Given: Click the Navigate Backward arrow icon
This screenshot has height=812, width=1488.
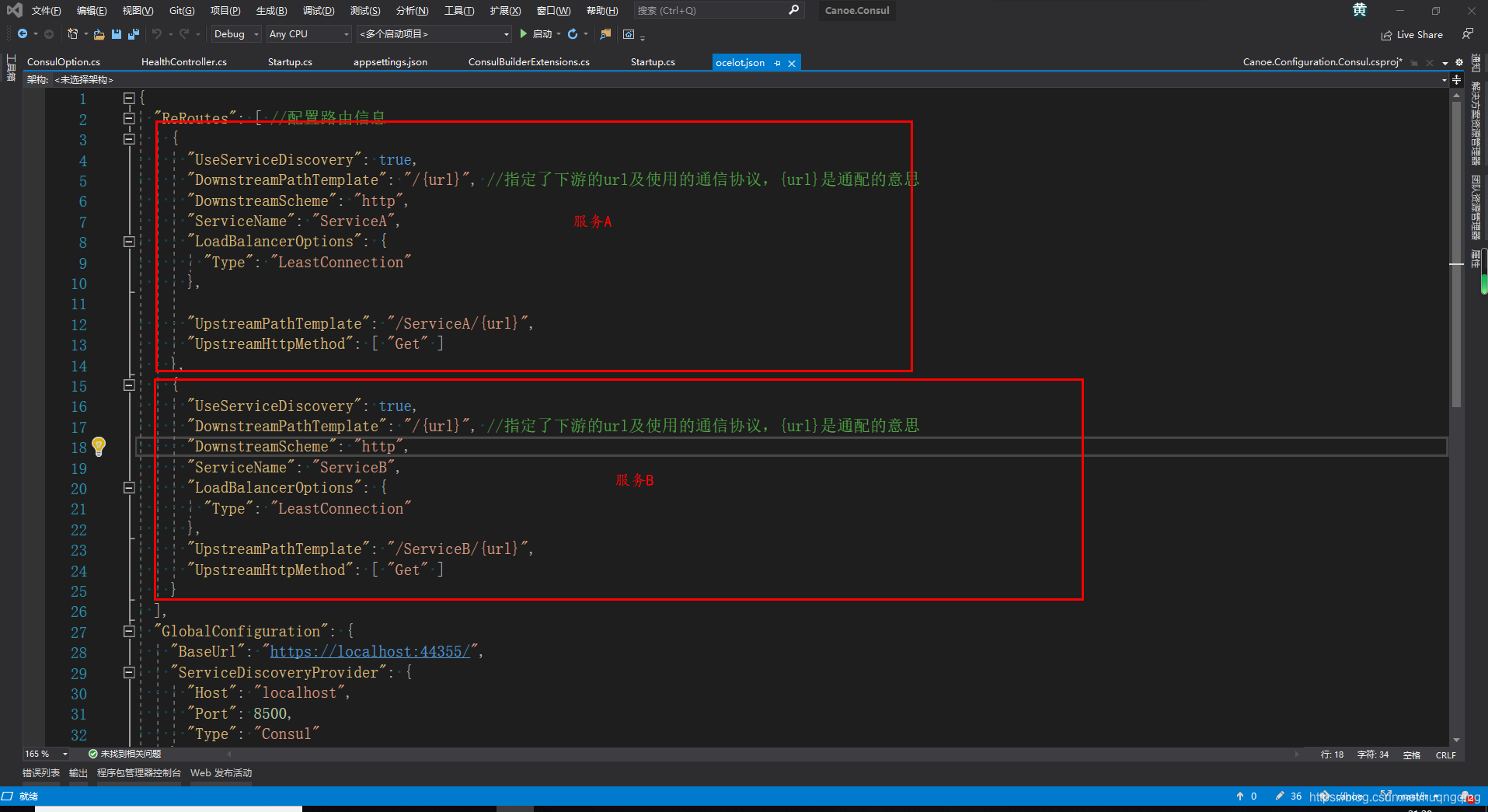Looking at the screenshot, I should [x=23, y=33].
